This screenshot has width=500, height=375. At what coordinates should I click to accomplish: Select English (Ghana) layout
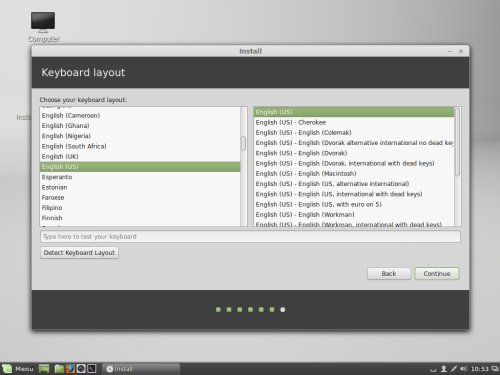point(140,126)
